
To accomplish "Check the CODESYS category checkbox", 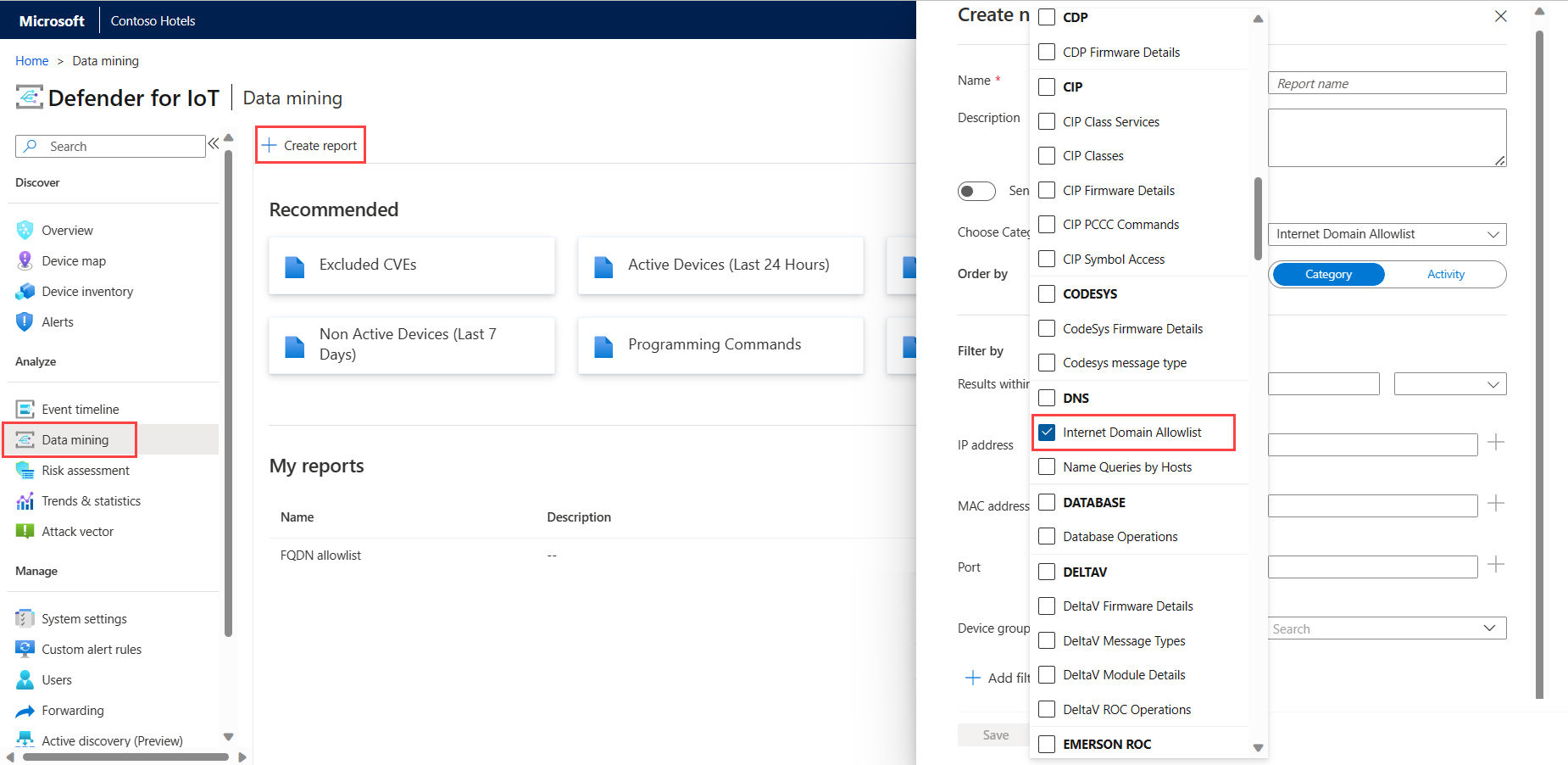I will point(1047,293).
